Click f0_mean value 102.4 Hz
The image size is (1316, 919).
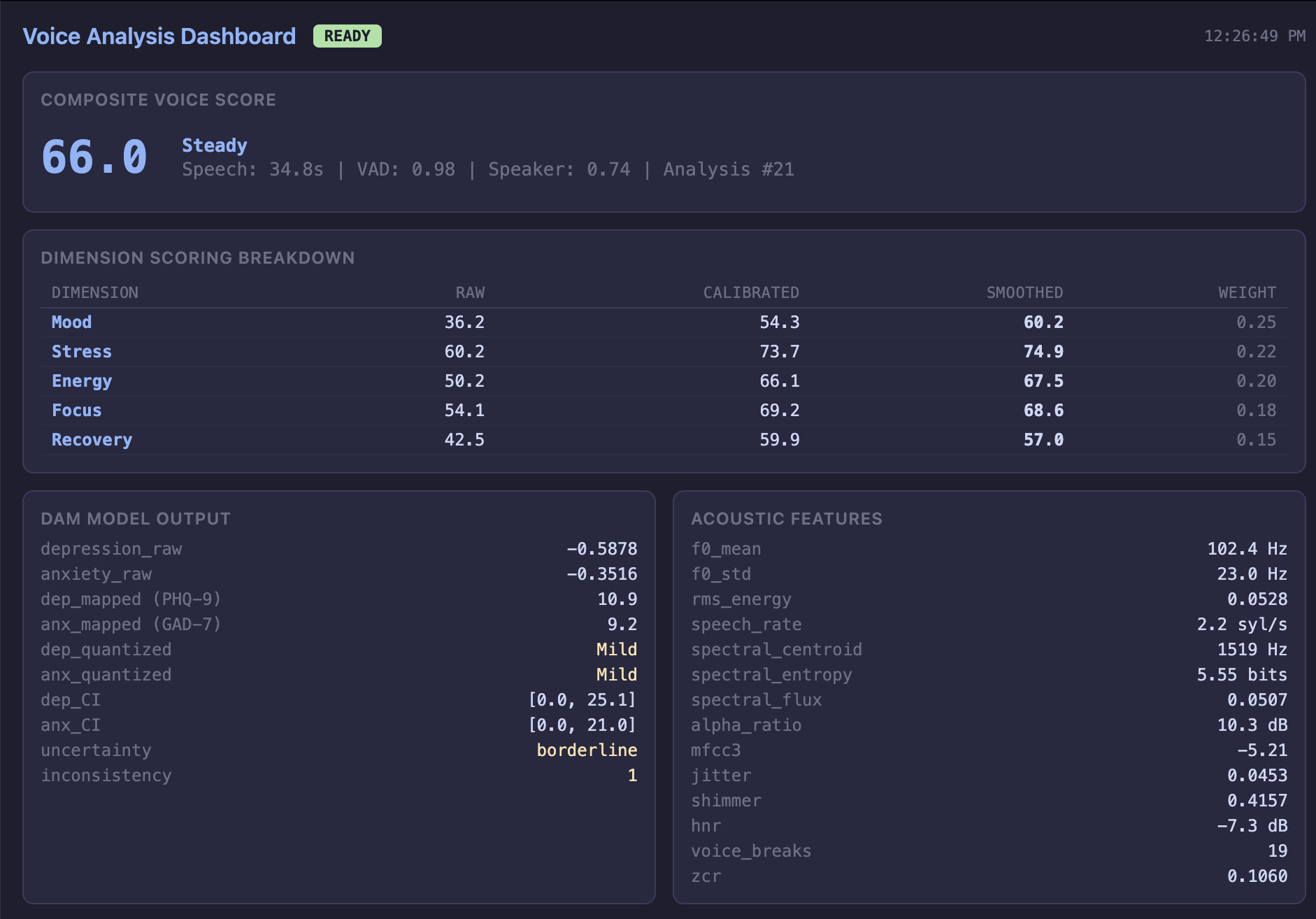pos(1247,549)
